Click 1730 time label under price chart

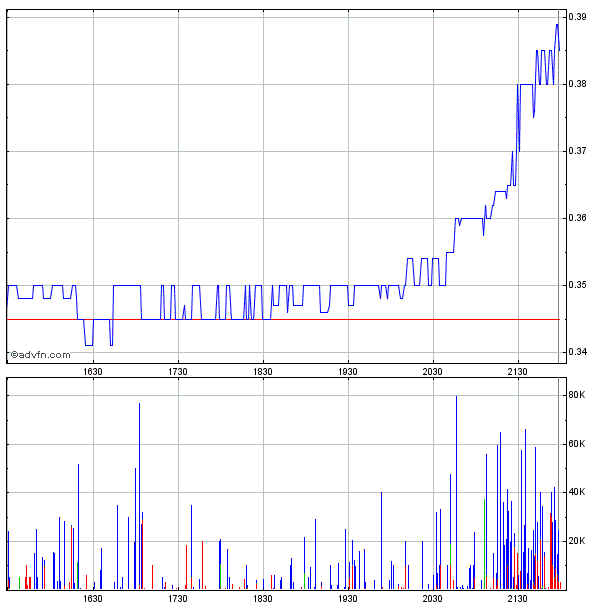tap(178, 372)
